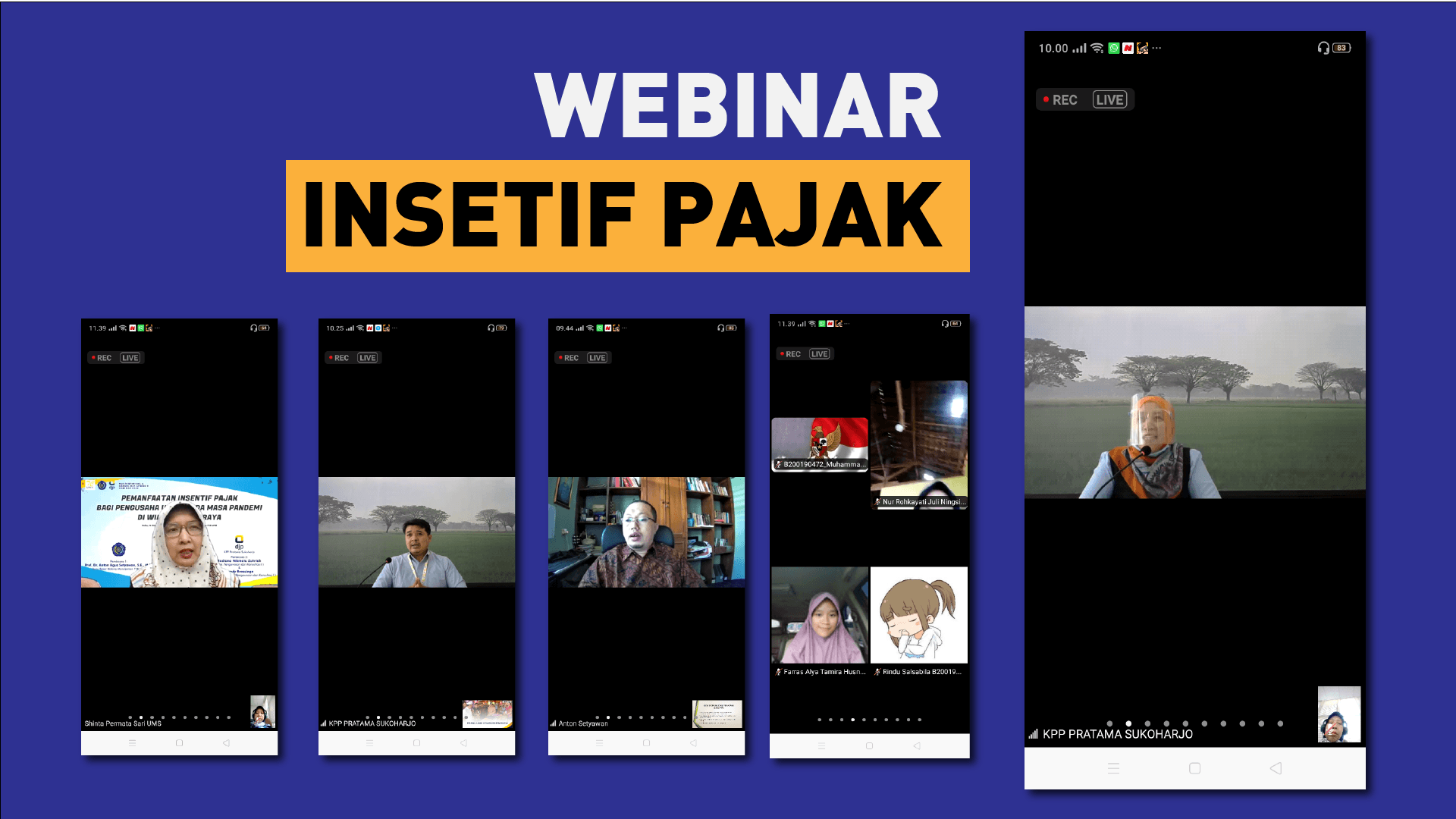This screenshot has height=819, width=1456.
Task: Tap the home square in large phone navbar
Action: pos(1194,768)
